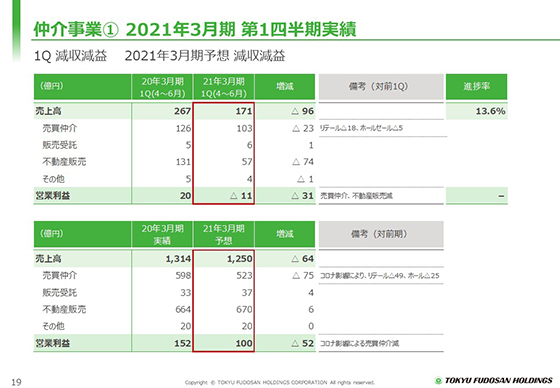The image size is (560, 388).
Task: Click the 267 sales value
Action: [182, 111]
